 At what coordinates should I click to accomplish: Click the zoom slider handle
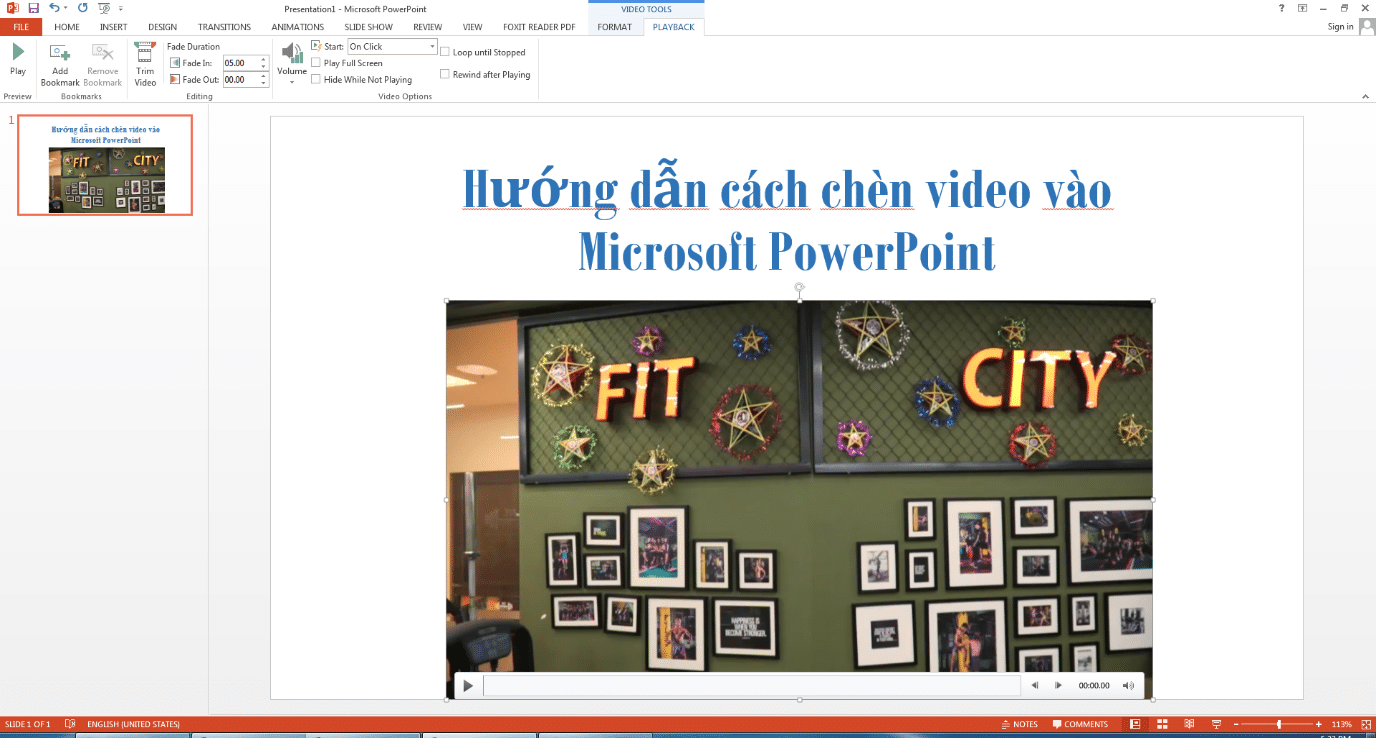click(1279, 724)
